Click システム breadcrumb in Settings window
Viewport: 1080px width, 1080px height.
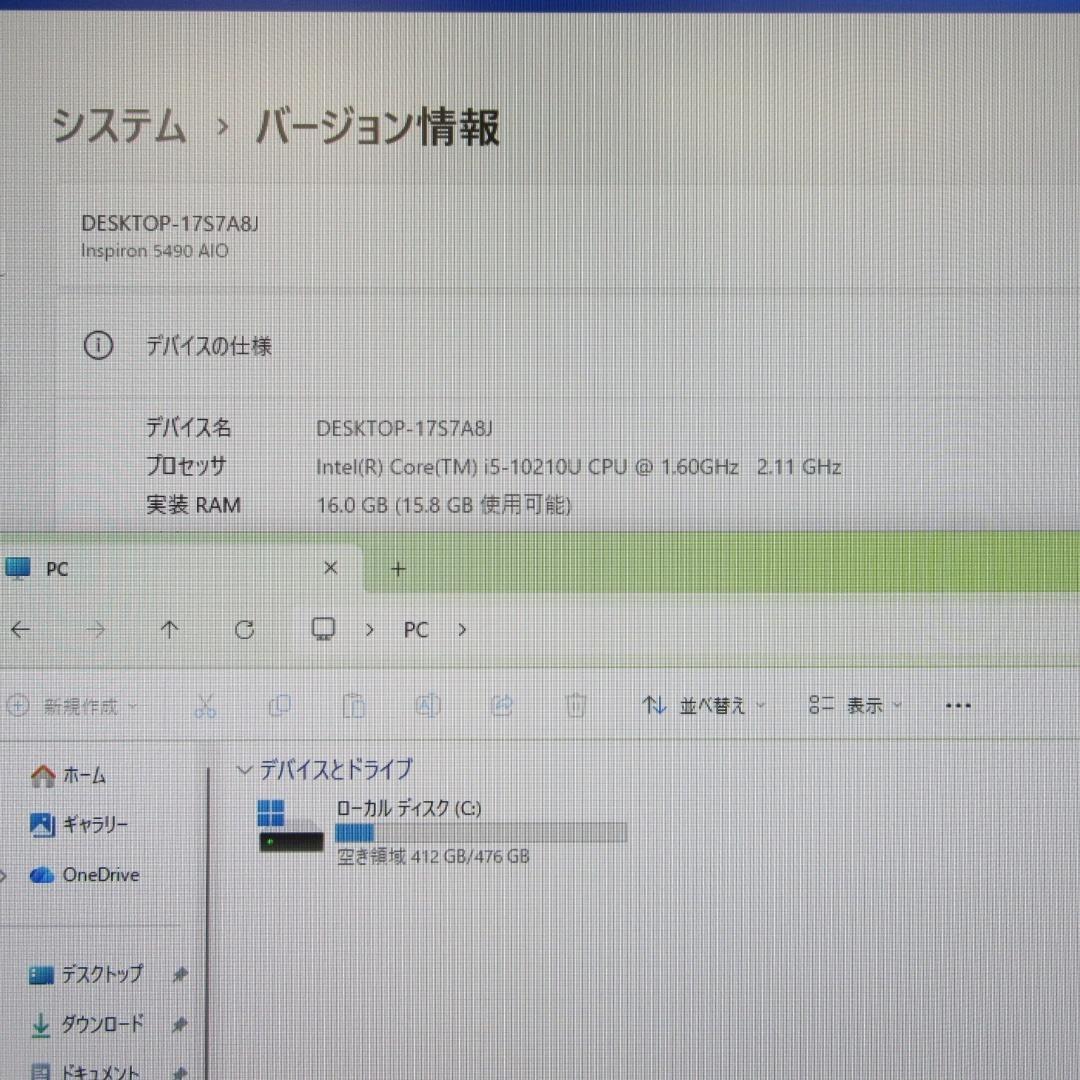pos(119,126)
